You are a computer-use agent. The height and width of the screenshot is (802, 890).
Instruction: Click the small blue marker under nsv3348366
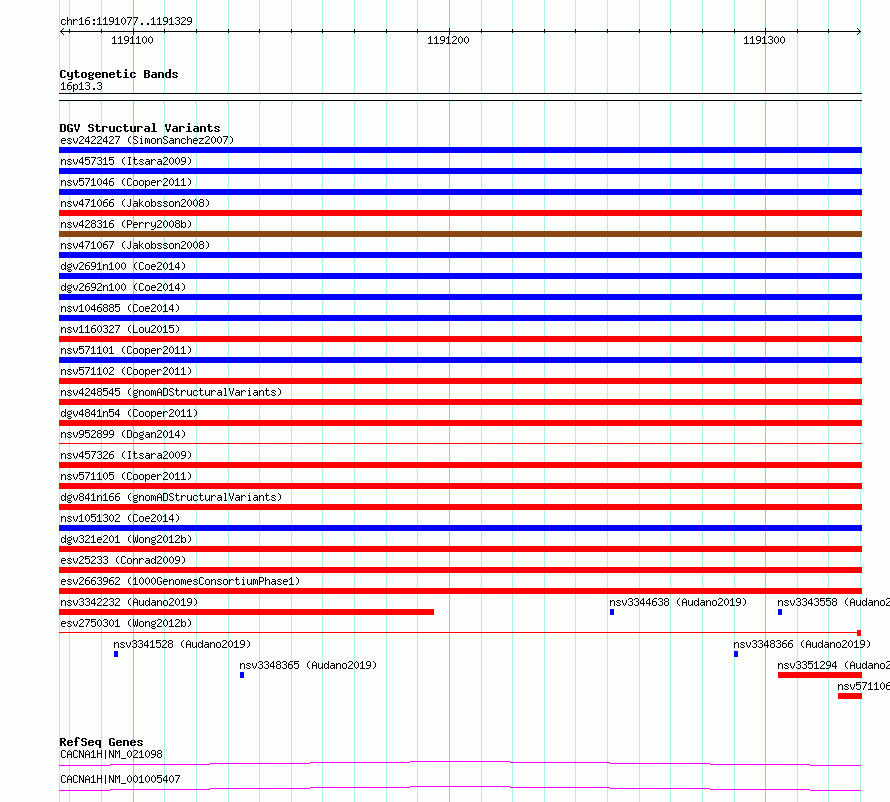tap(736, 654)
